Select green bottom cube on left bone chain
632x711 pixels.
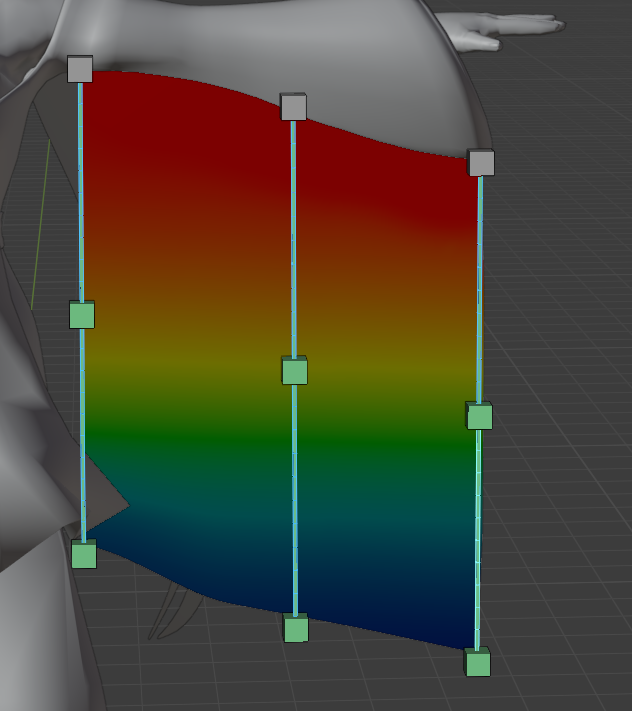point(84,554)
